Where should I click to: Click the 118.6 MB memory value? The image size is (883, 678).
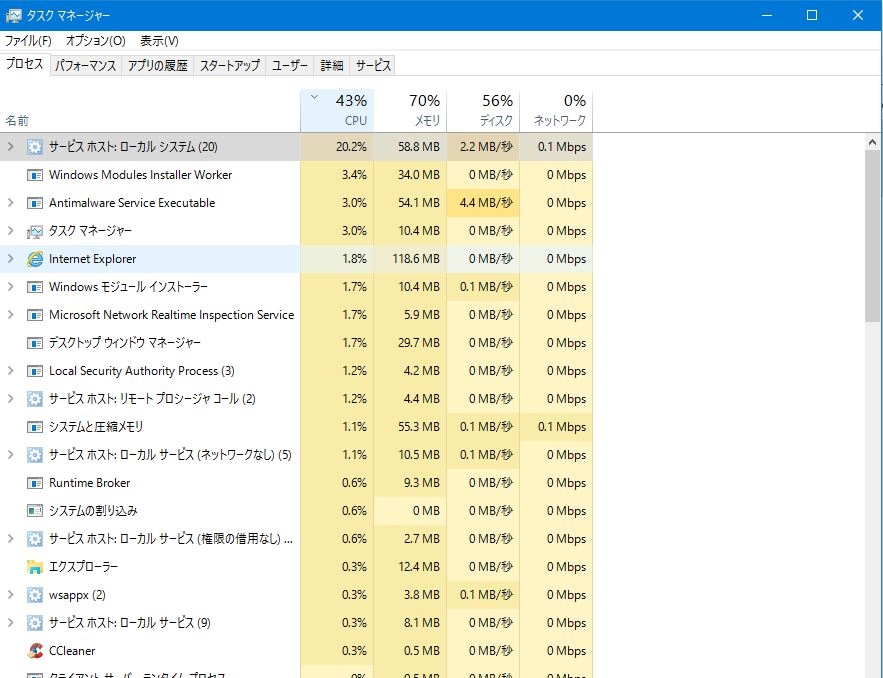[x=416, y=259]
